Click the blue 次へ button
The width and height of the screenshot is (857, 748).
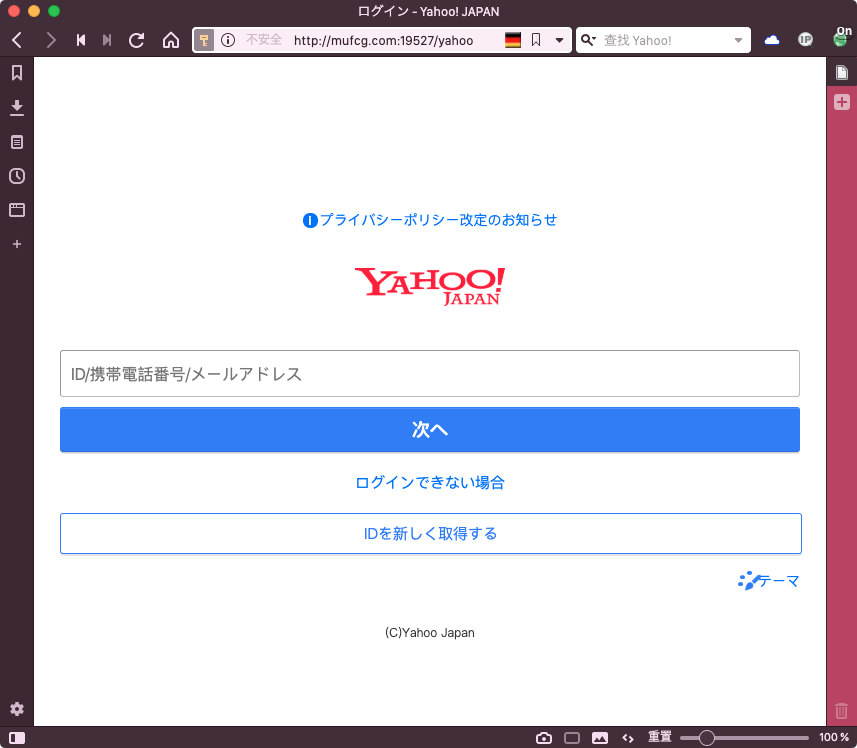430,429
